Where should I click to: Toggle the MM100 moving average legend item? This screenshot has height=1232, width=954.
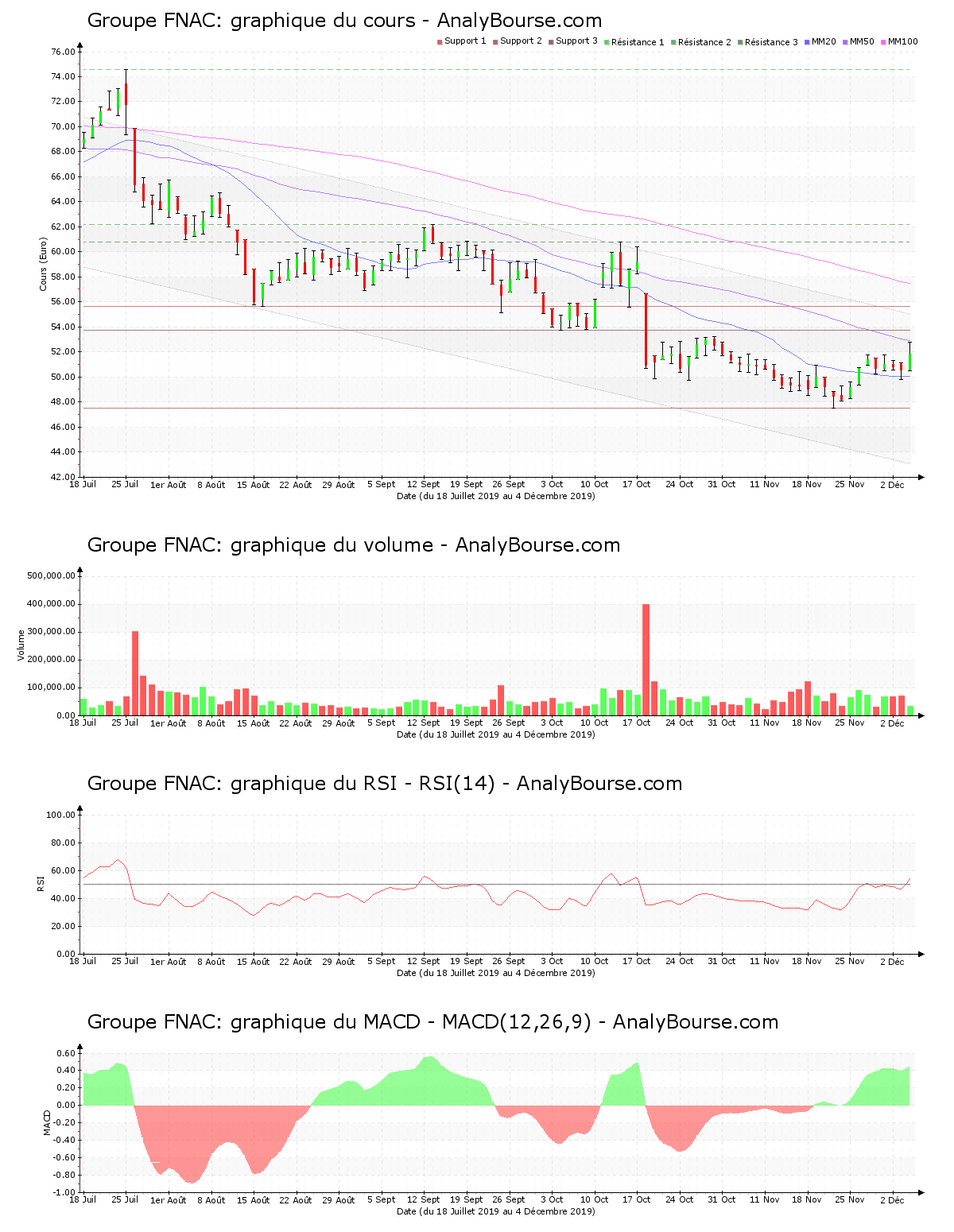(898, 41)
